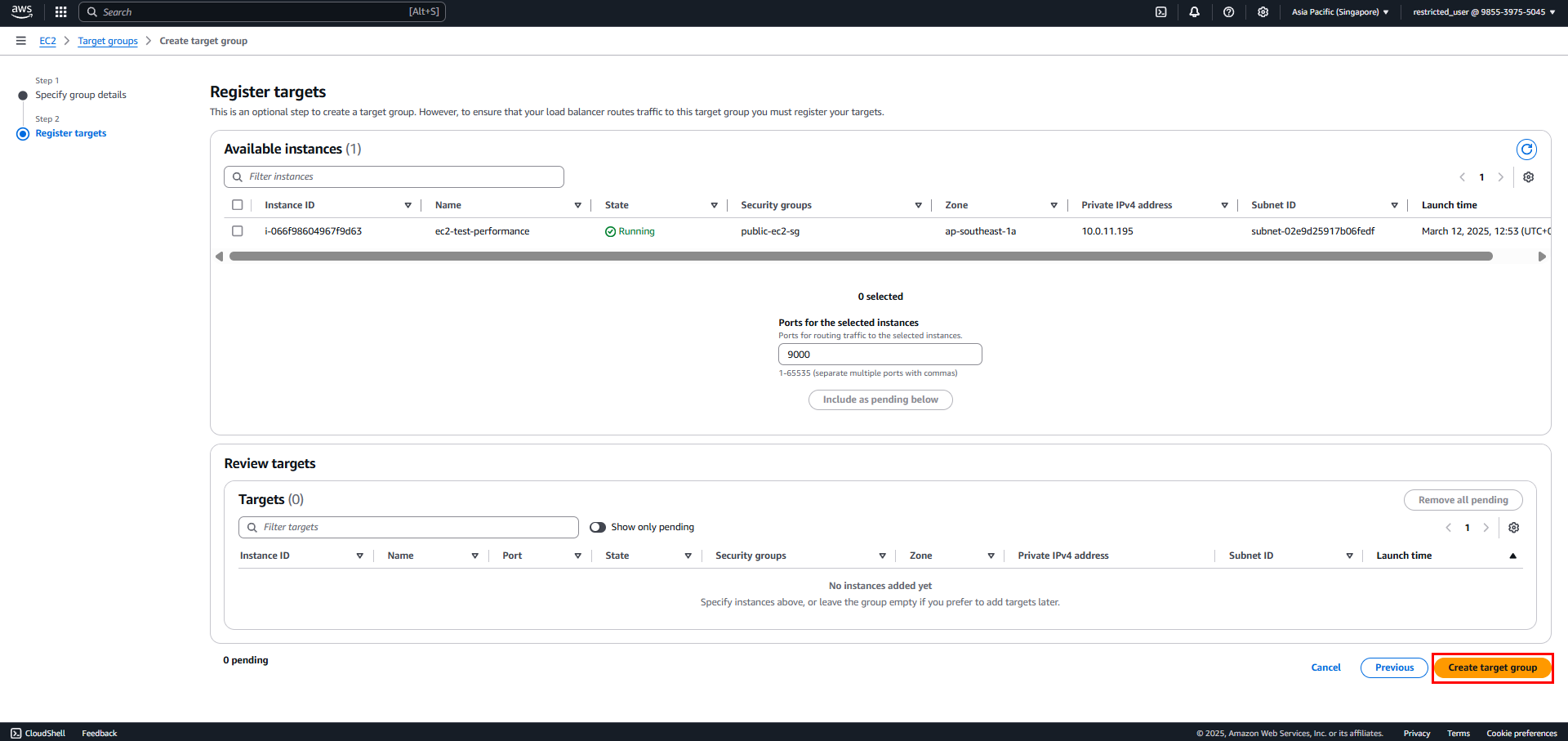Open the Instance ID column sort dropdown
This screenshot has width=1568, height=741.
tap(408, 206)
